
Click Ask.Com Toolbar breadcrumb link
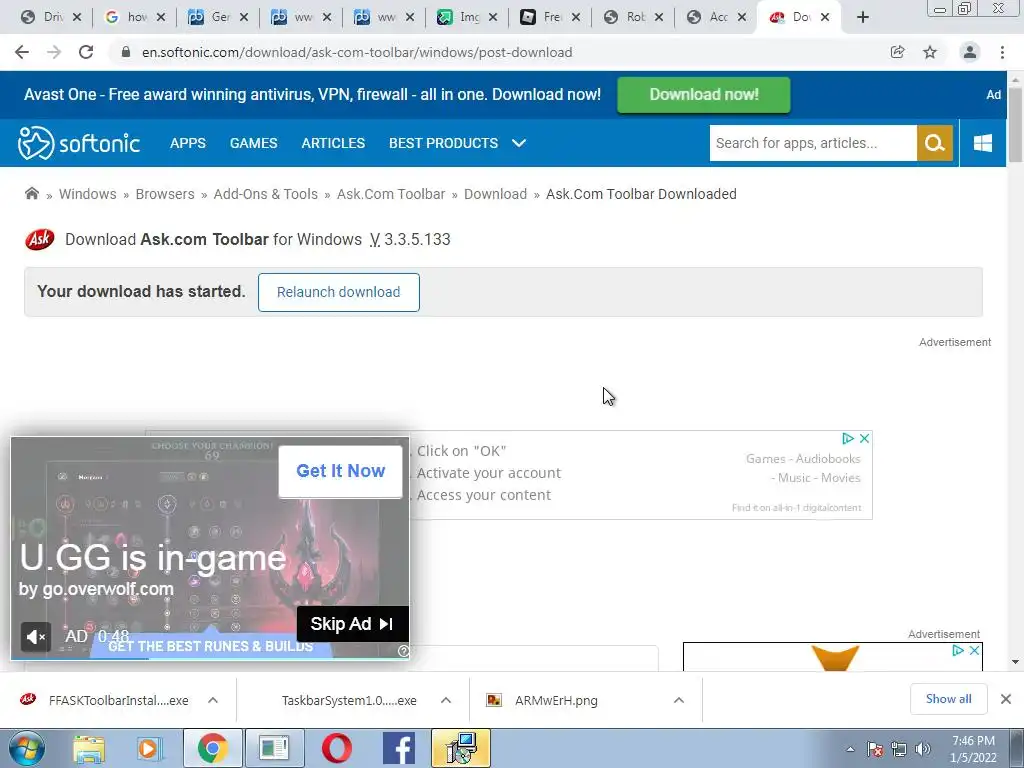pos(391,194)
